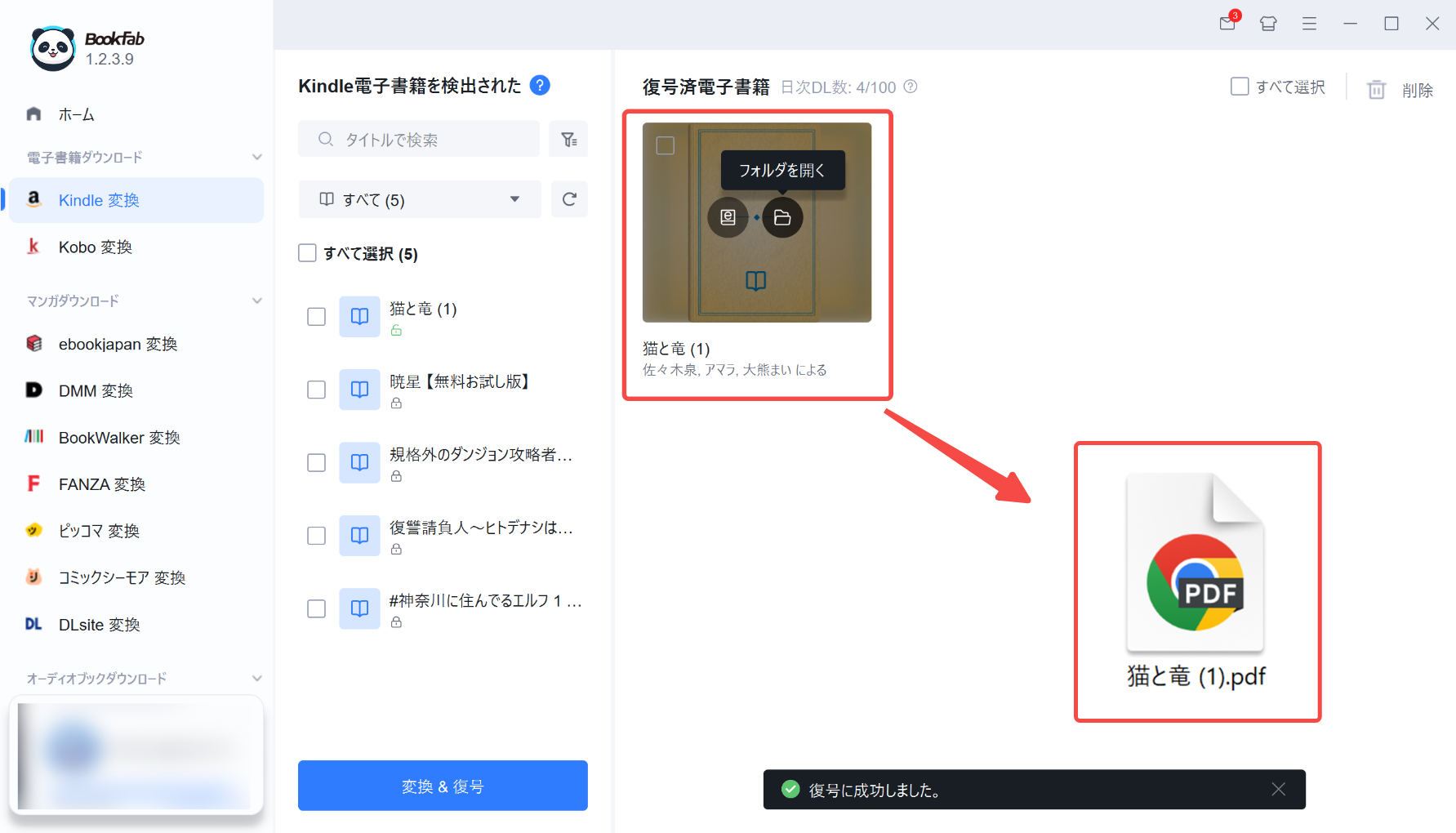This screenshot has height=833, width=1456.
Task: Click the 猫と竜 (1).pdf file icon
Action: (1196, 563)
